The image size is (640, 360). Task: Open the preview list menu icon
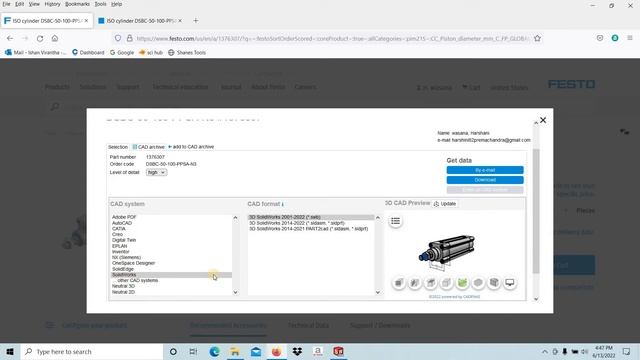pos(395,221)
